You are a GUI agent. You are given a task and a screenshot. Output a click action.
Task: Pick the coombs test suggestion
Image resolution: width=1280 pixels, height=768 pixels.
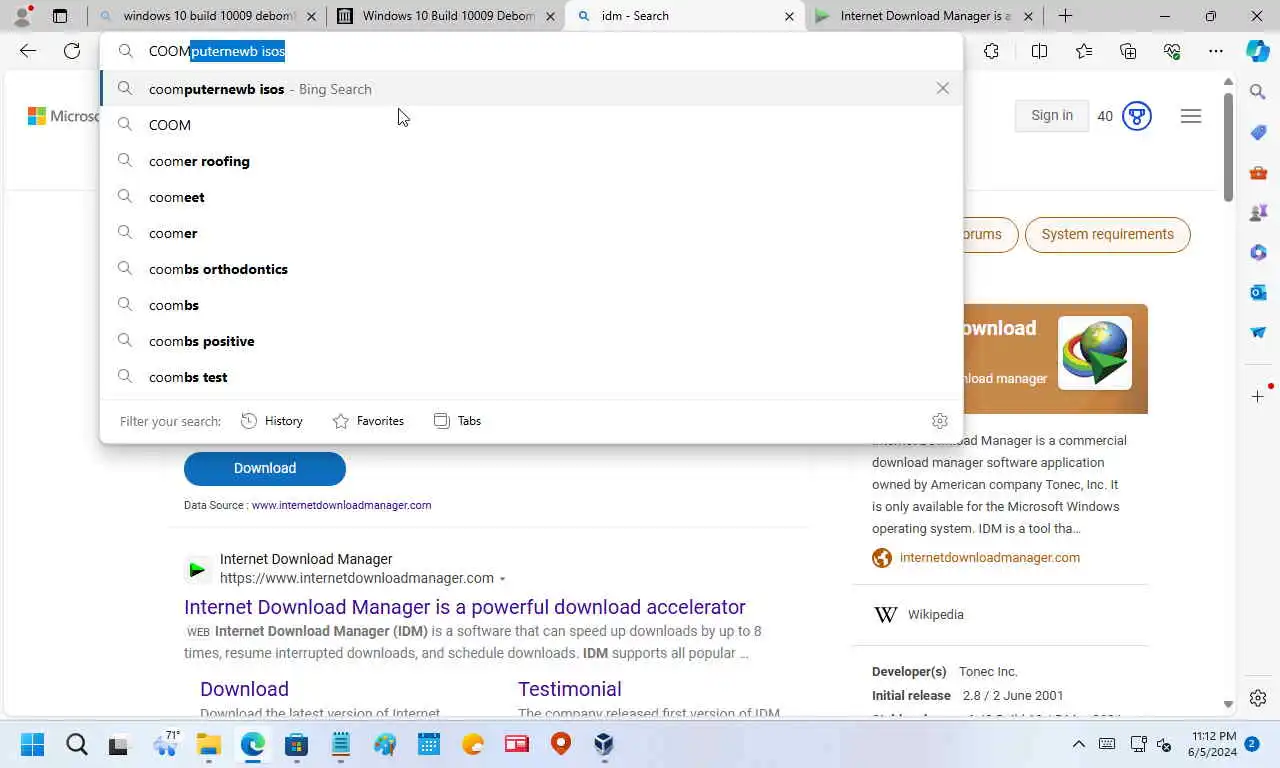click(x=531, y=377)
